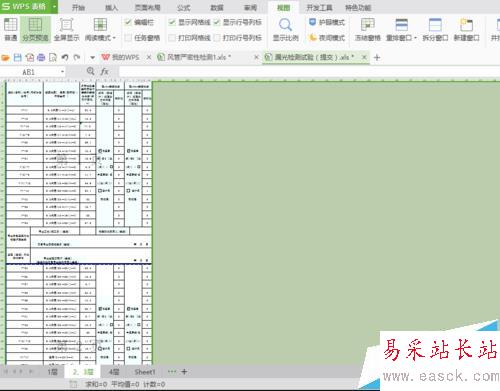Click New Window (新建窗口) icon
Screen dimensions: 500x391
coord(466,25)
